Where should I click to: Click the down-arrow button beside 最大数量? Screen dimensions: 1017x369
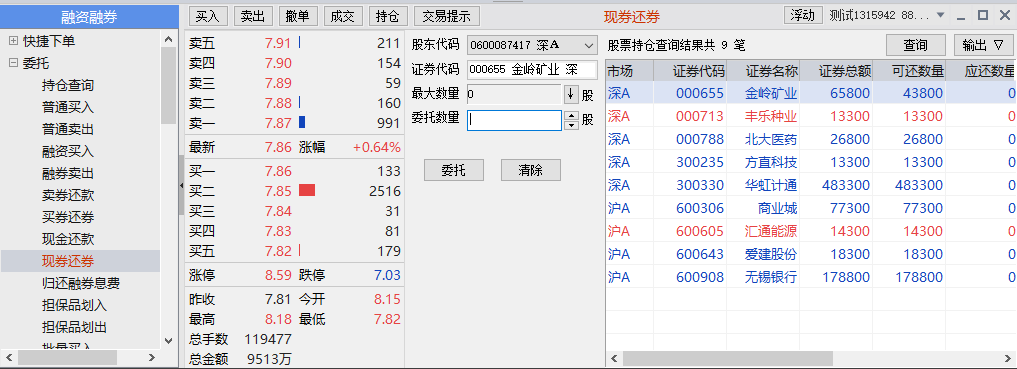[571, 94]
